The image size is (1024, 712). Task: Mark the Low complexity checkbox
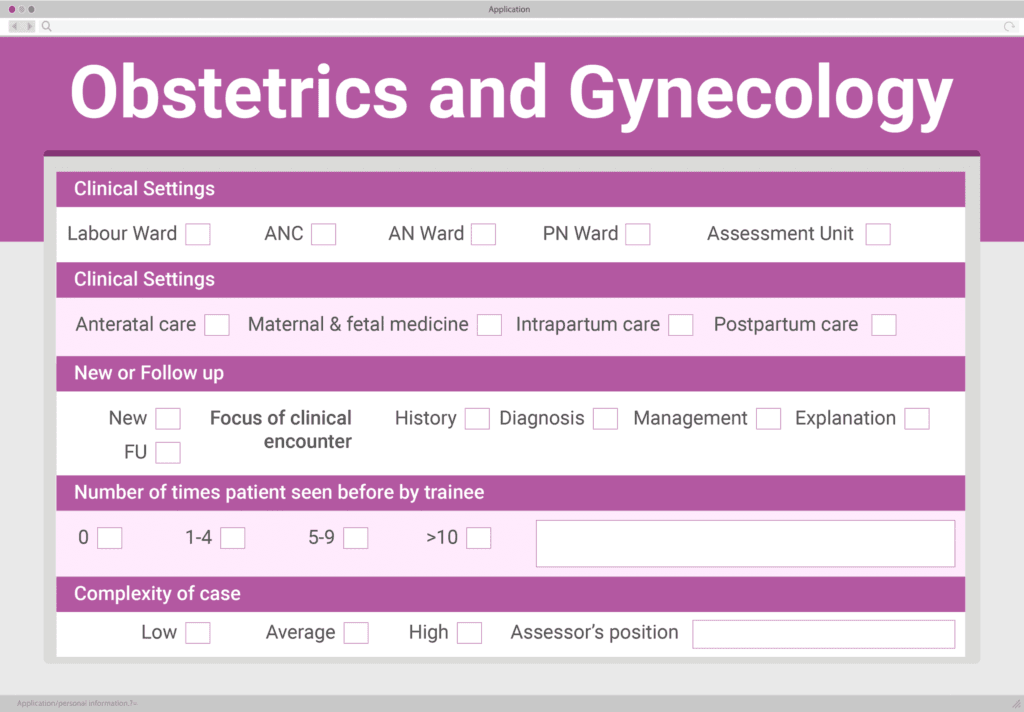197,632
